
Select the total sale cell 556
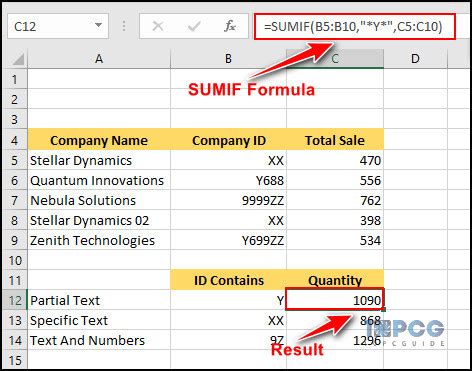click(x=335, y=180)
